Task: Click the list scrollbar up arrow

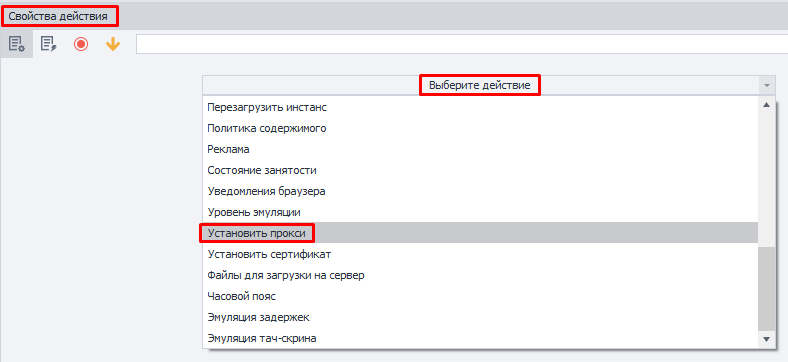Action: (x=766, y=105)
